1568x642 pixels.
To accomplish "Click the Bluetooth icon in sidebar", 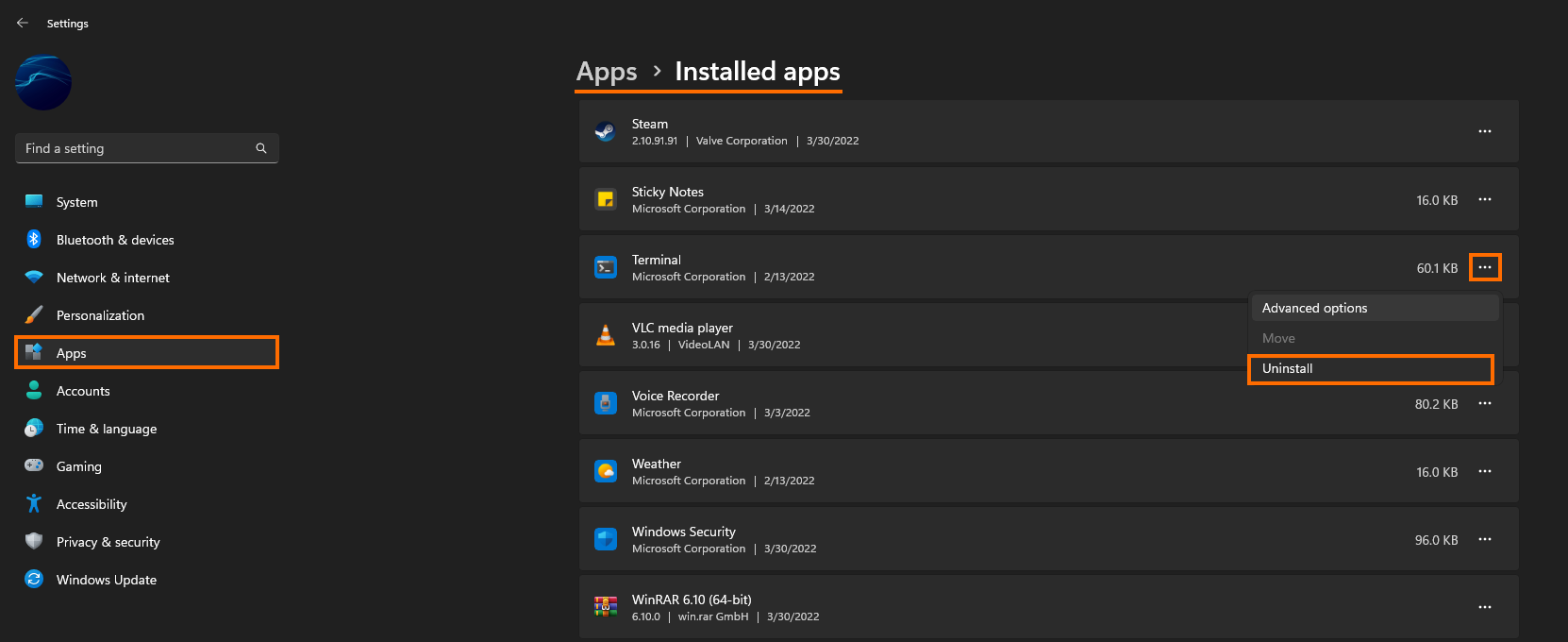I will coord(34,239).
